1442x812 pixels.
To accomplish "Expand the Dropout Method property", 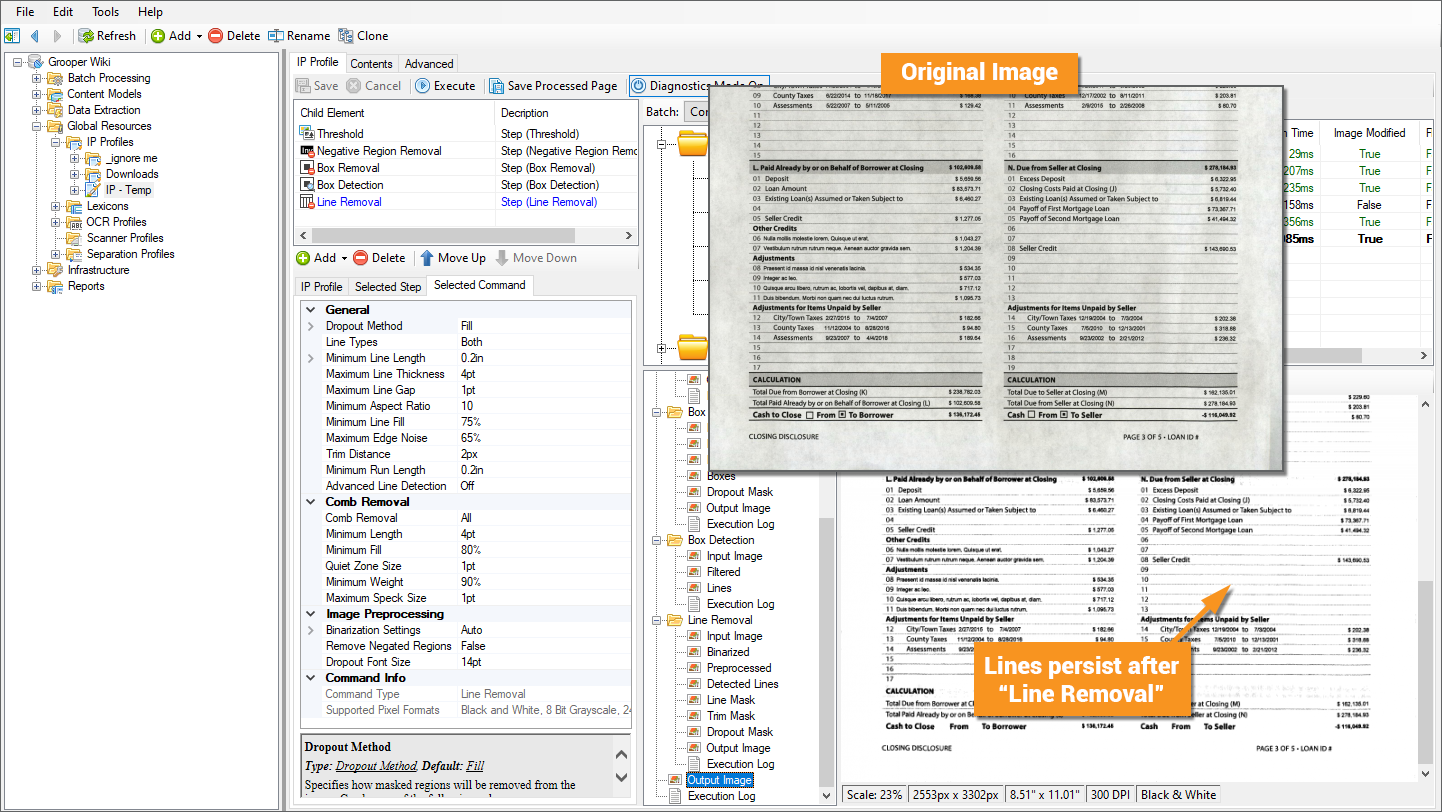I will [x=310, y=326].
